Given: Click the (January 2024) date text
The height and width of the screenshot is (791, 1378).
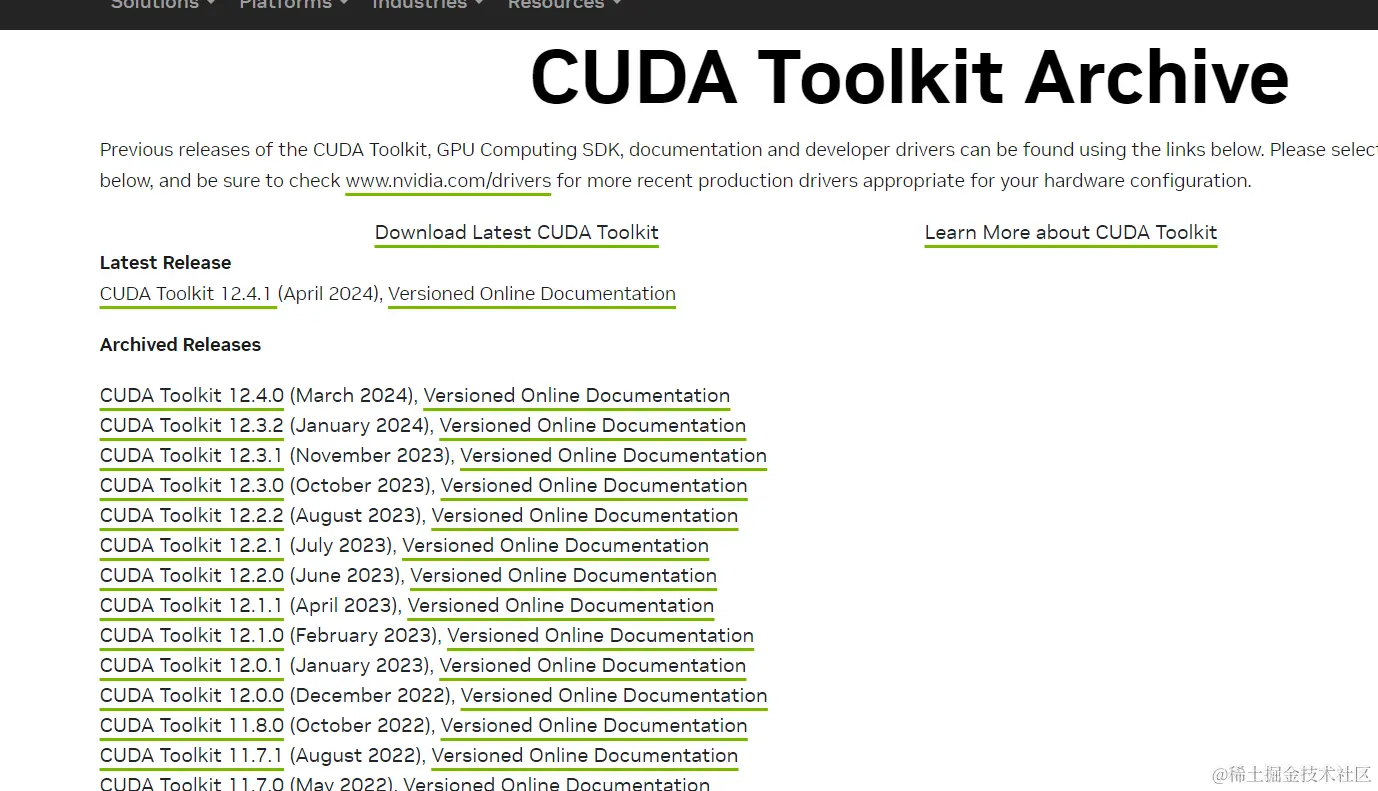Looking at the screenshot, I should [362, 426].
